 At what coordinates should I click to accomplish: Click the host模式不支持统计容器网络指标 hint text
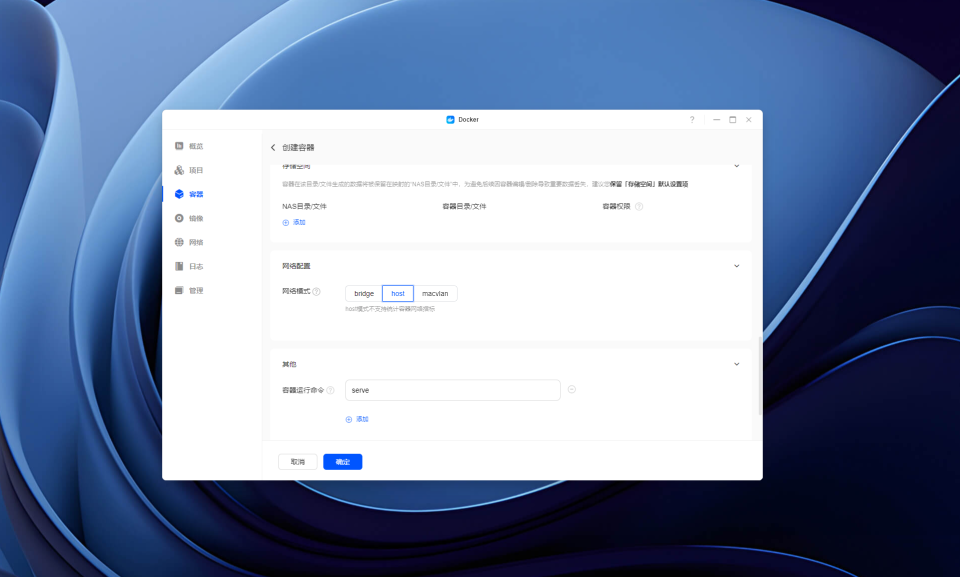390,309
